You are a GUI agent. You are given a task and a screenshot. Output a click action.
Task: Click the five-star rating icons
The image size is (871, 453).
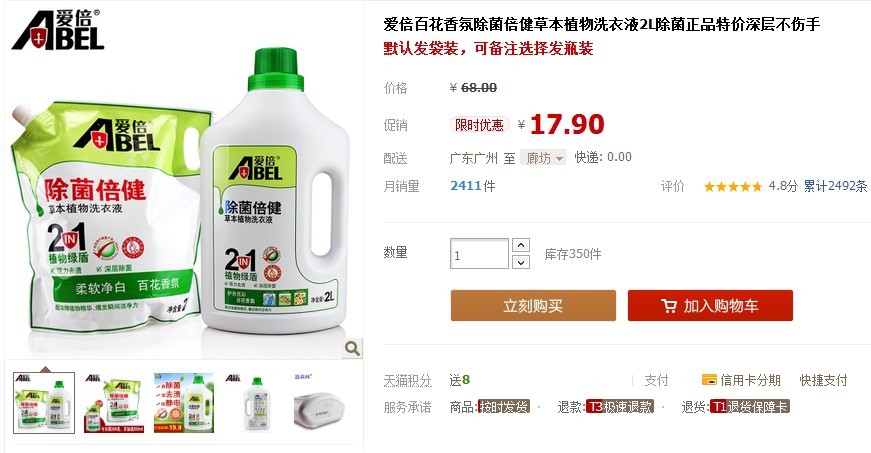tap(733, 187)
